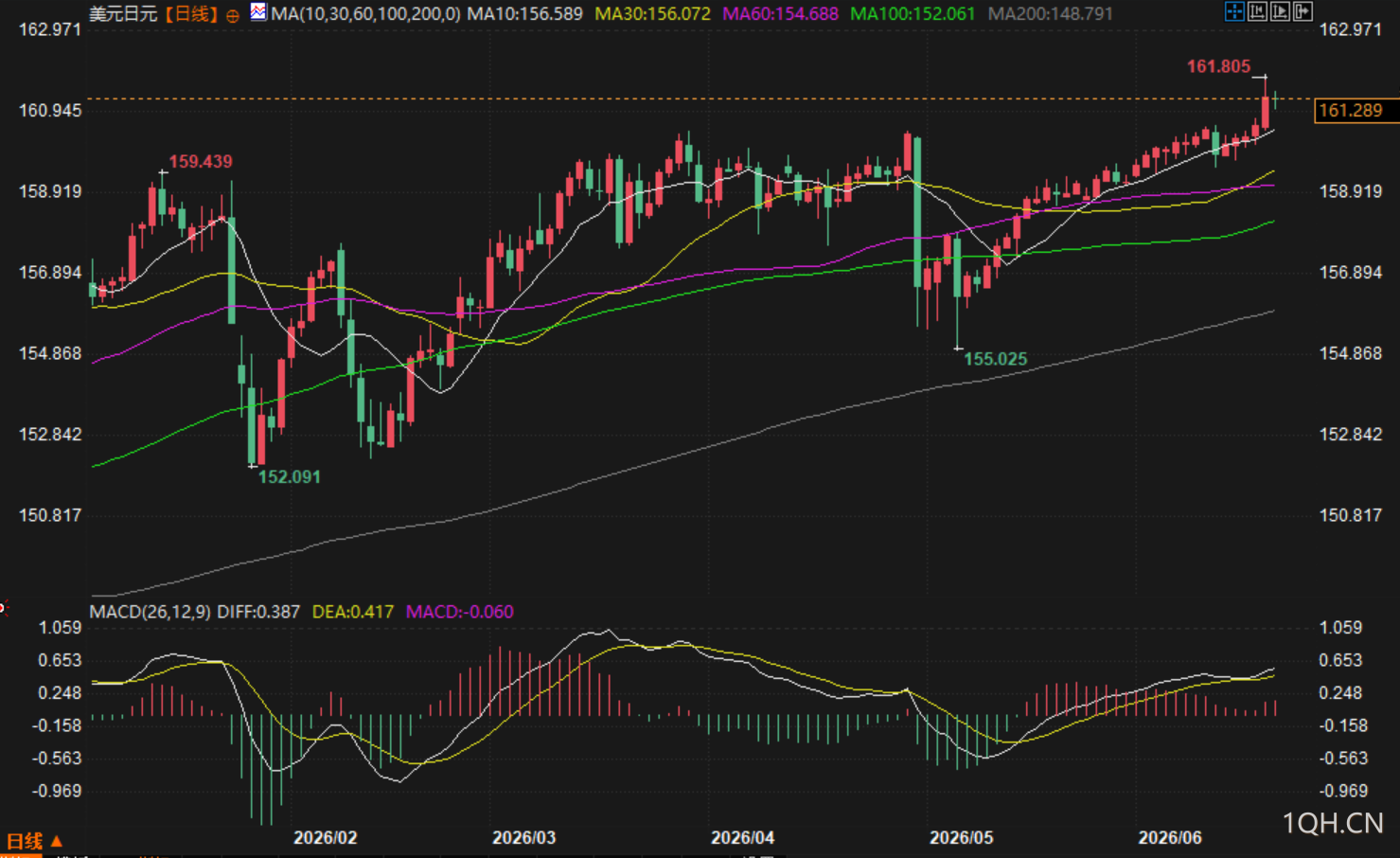This screenshot has height=858, width=1400.
Task: Click the orange circle-plus icon beside 日线
Action: tap(233, 15)
